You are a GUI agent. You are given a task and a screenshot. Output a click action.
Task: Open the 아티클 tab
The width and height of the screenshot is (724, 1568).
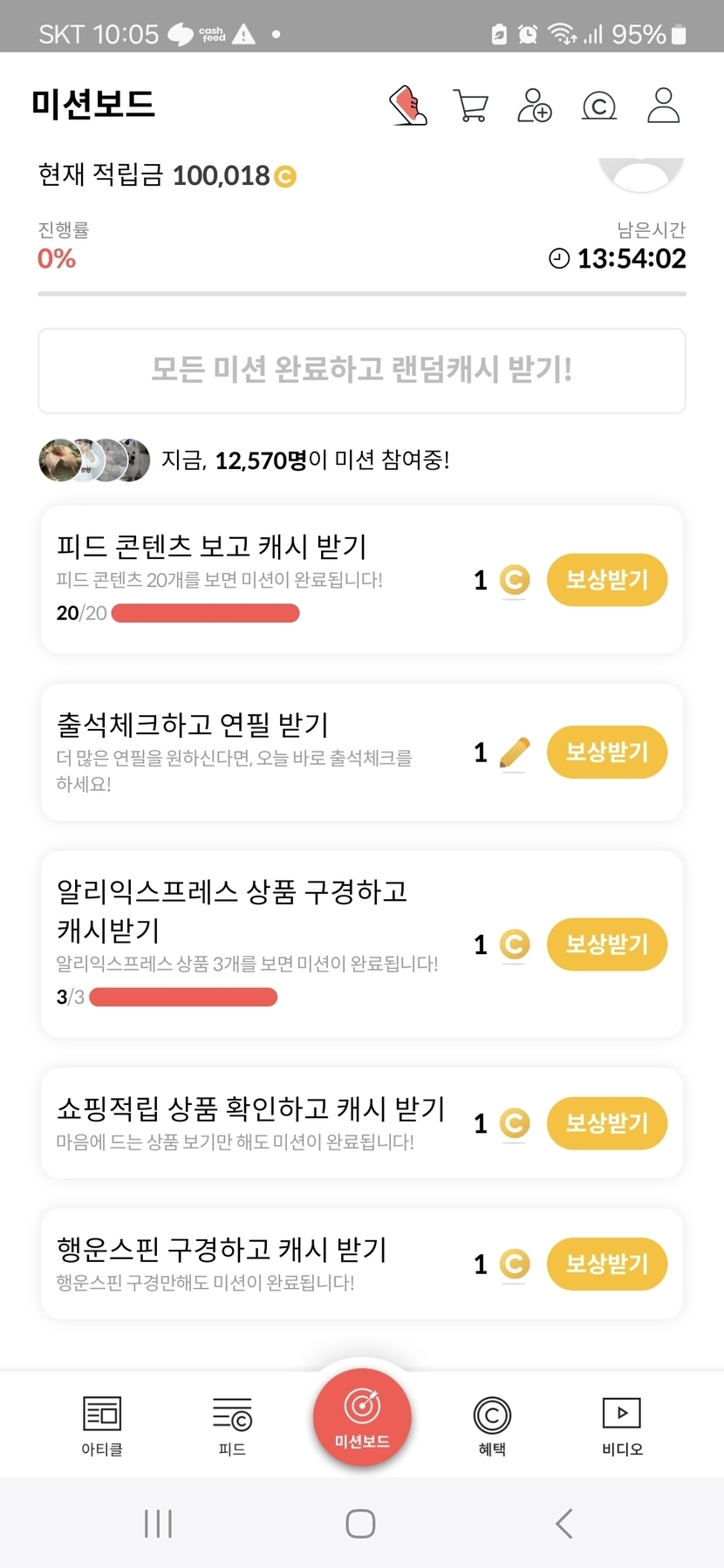[x=102, y=1424]
